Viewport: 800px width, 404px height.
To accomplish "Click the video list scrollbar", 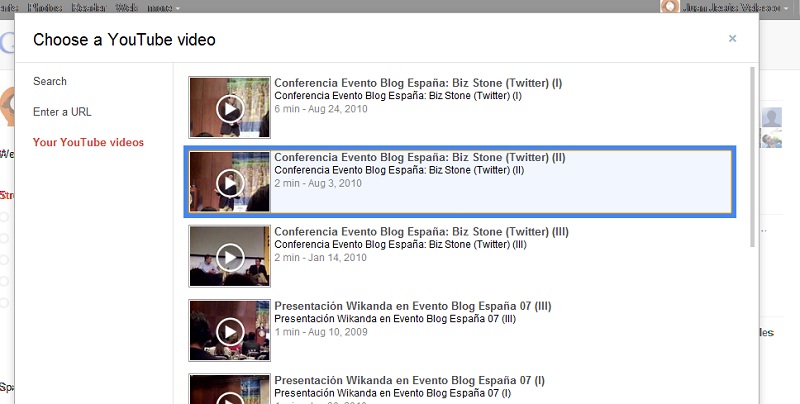I will tap(753, 157).
